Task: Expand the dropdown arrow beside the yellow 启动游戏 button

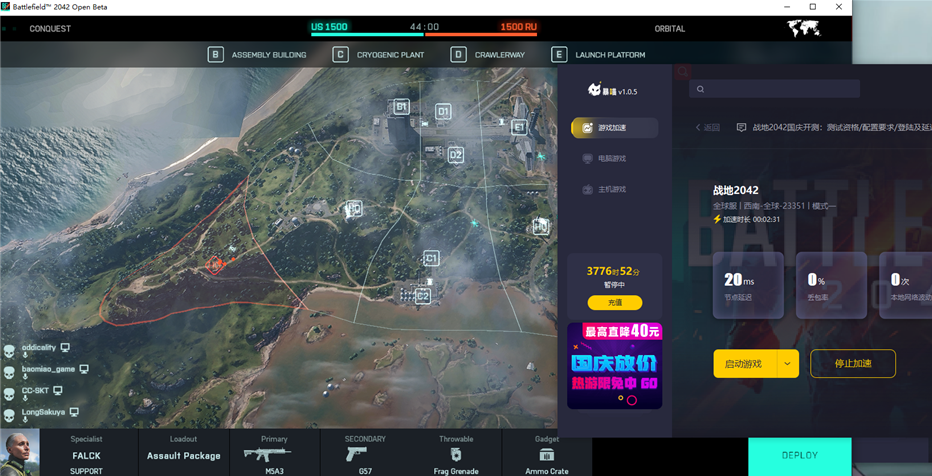Action: pos(788,364)
